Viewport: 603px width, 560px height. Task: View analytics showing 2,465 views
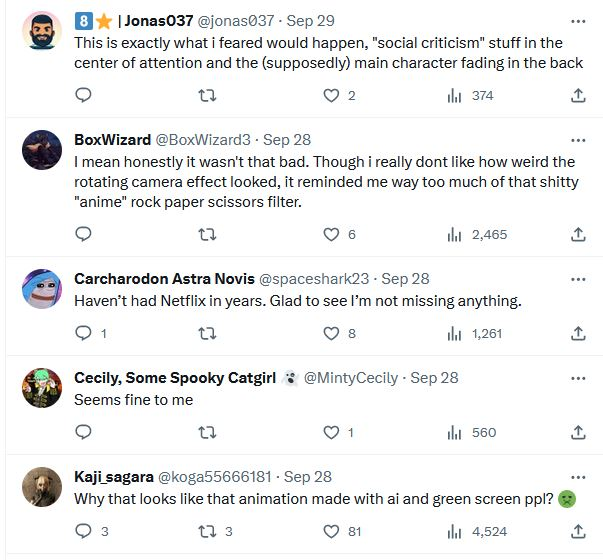coord(455,234)
